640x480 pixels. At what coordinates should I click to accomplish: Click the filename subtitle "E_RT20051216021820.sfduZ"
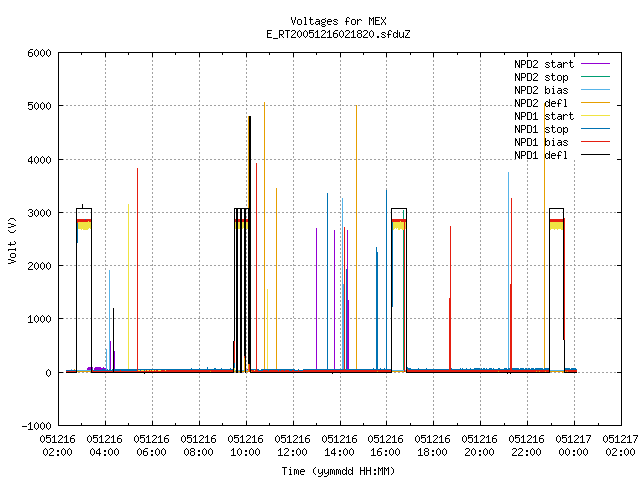coord(338,34)
